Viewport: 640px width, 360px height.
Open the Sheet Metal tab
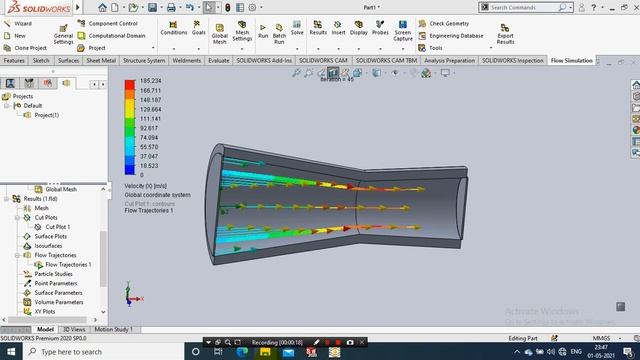101,60
